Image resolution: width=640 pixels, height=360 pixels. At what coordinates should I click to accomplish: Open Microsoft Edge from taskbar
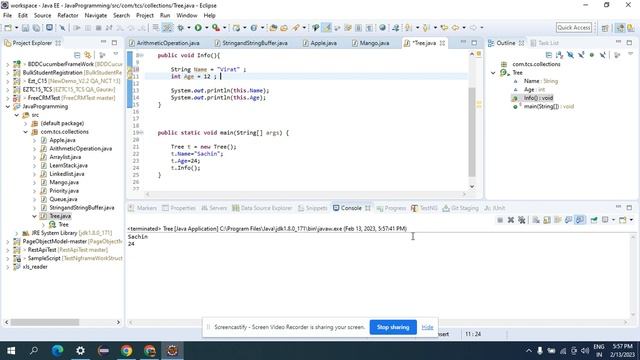click(x=58, y=351)
